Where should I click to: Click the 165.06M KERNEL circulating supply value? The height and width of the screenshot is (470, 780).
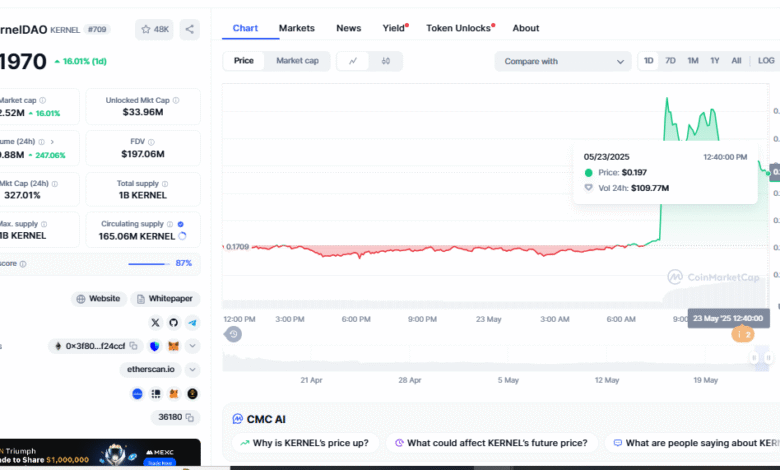(x=136, y=236)
